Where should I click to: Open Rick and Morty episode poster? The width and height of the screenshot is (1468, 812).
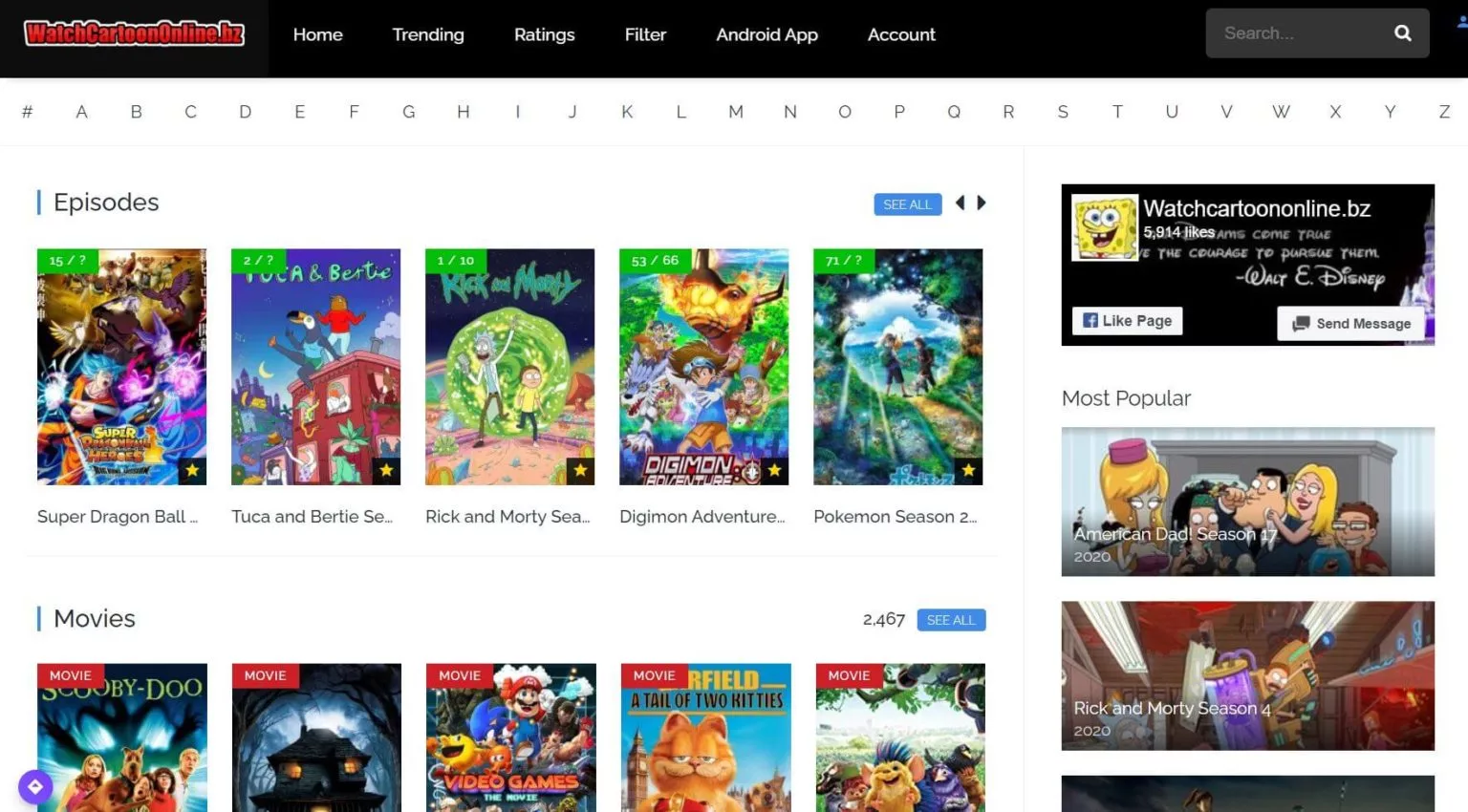[509, 367]
